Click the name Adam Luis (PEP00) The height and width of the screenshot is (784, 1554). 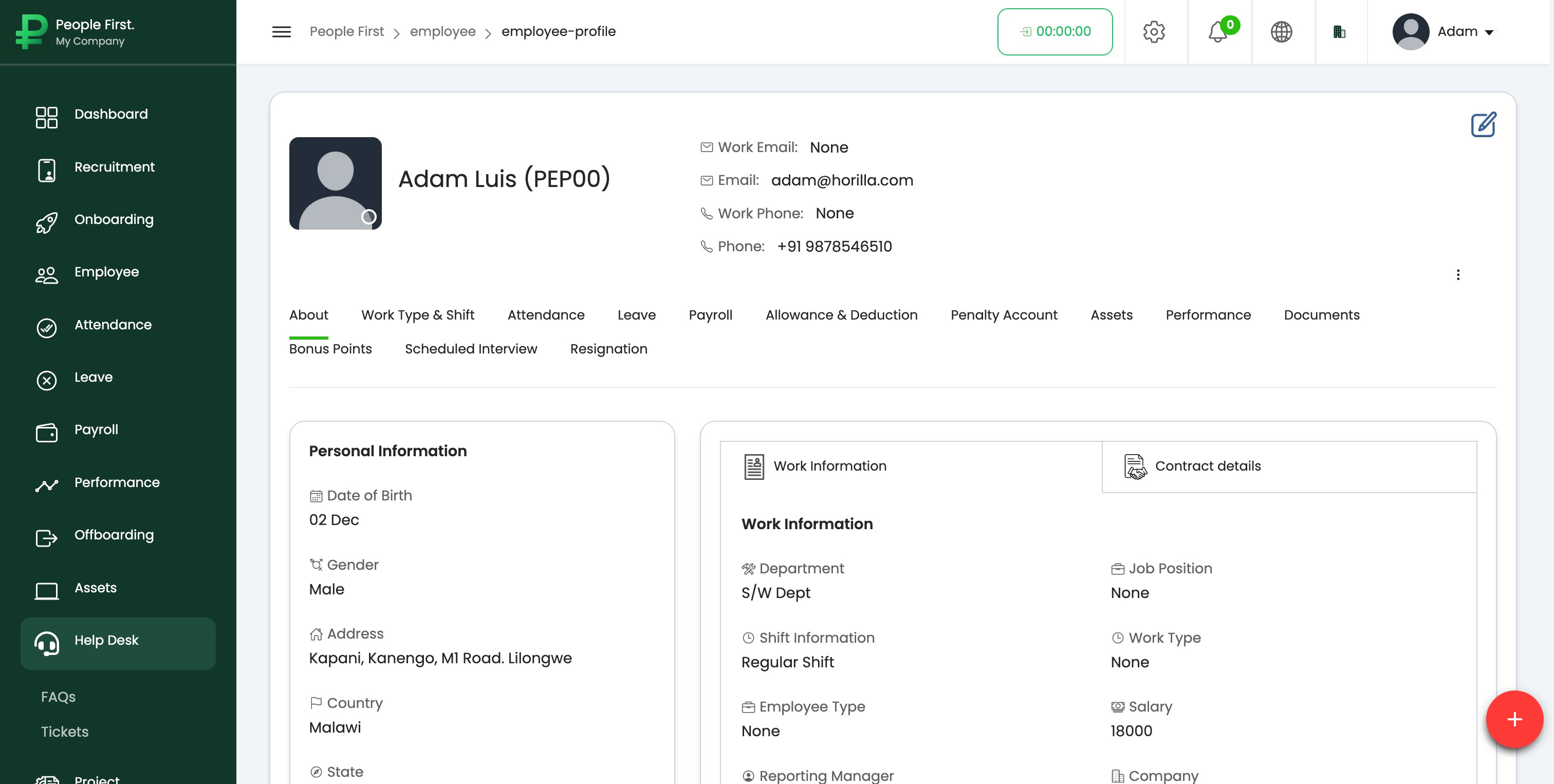coord(504,179)
